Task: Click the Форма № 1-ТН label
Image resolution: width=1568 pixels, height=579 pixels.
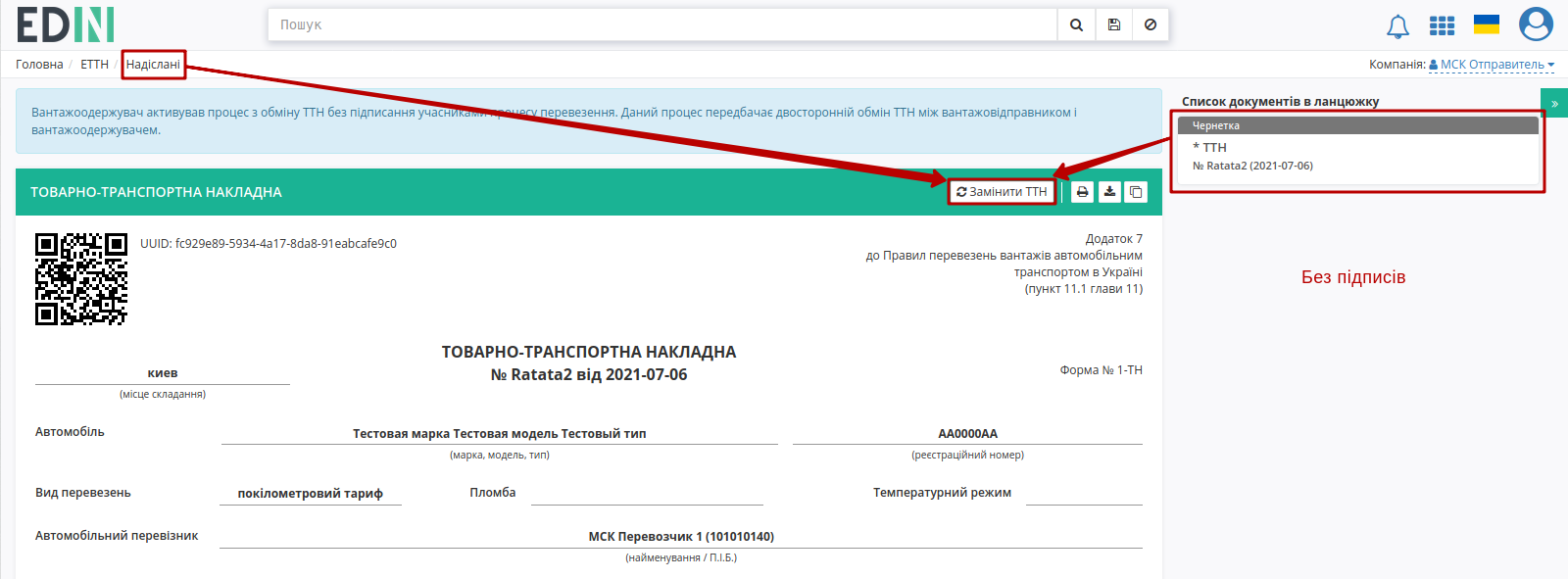Action: click(x=1101, y=370)
